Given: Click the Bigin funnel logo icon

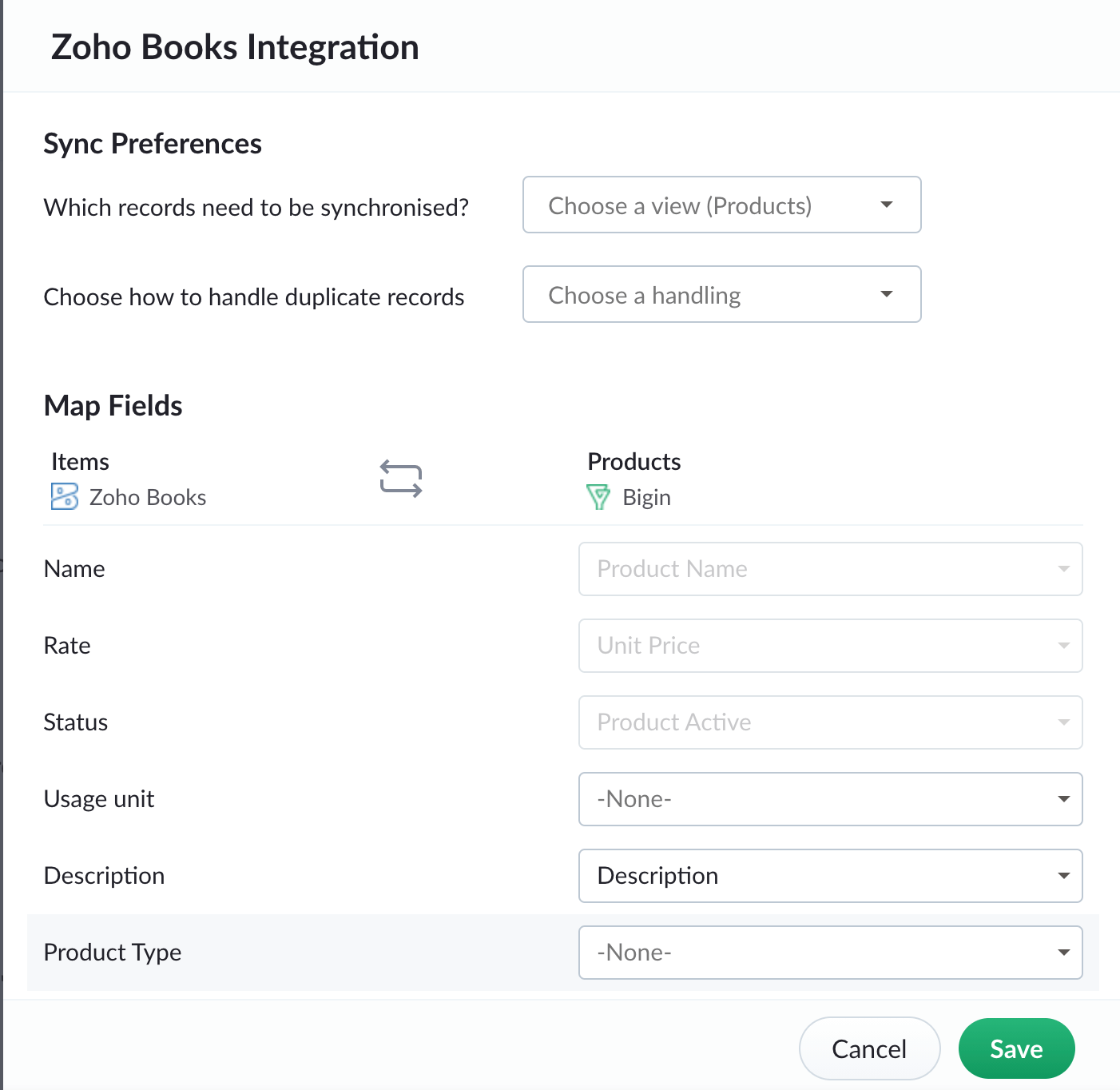Looking at the screenshot, I should (598, 497).
